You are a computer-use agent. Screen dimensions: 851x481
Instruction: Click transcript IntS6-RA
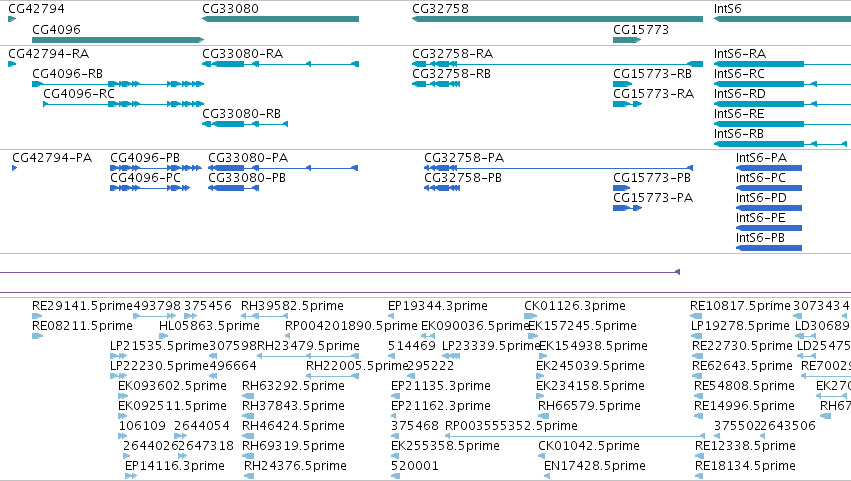tap(740, 54)
